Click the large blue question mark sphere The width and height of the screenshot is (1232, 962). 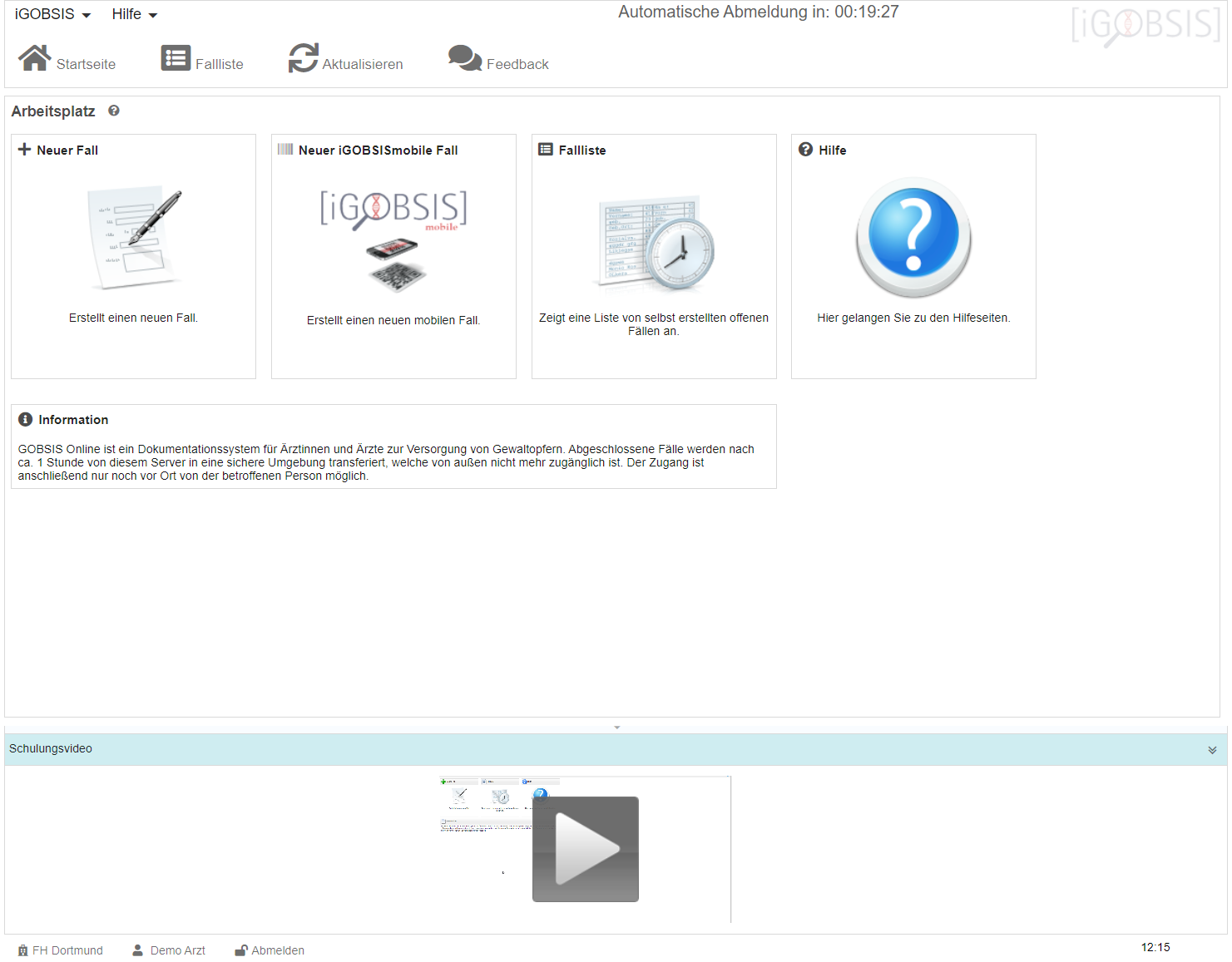pos(913,237)
